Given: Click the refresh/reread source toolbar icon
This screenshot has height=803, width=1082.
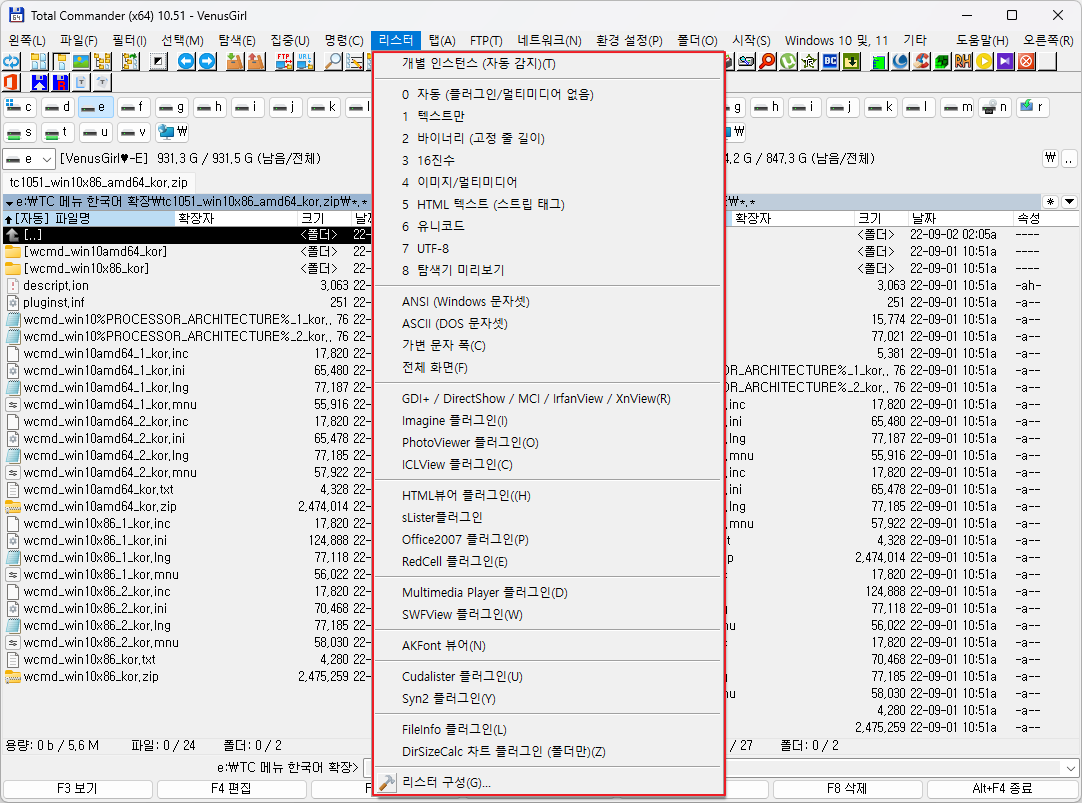Looking at the screenshot, I should pos(12,61).
